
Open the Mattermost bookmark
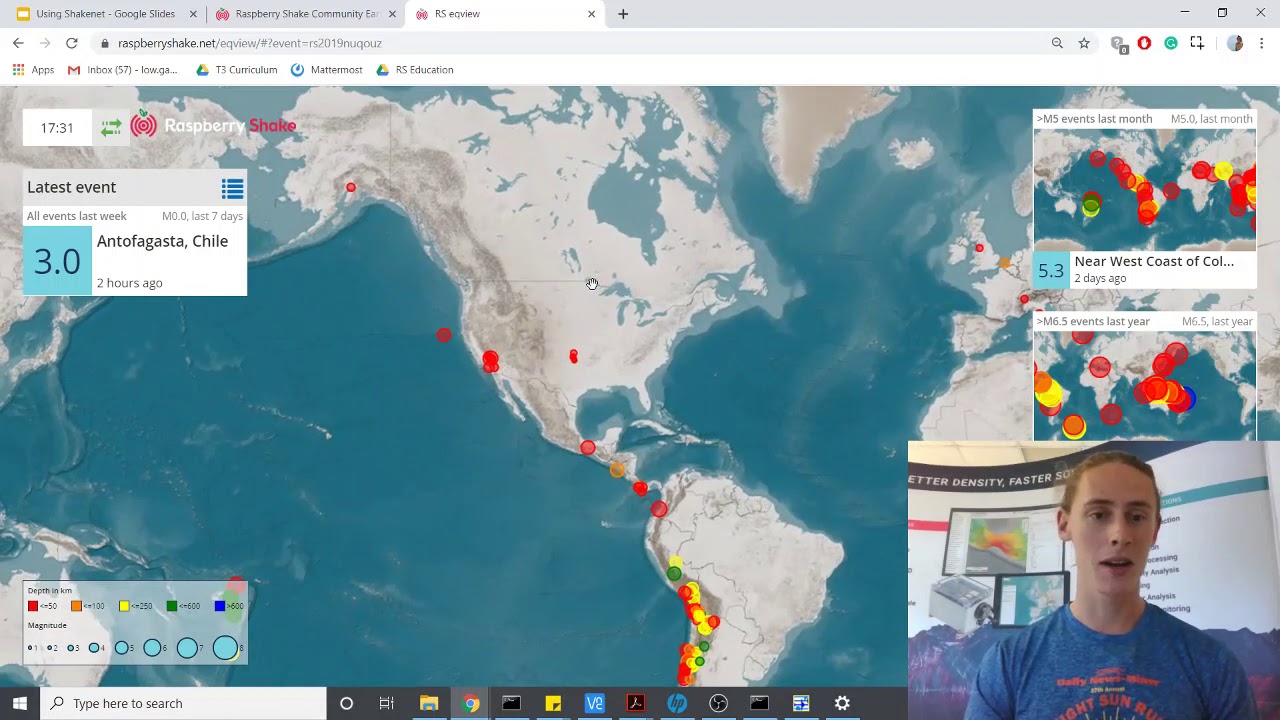(x=327, y=70)
